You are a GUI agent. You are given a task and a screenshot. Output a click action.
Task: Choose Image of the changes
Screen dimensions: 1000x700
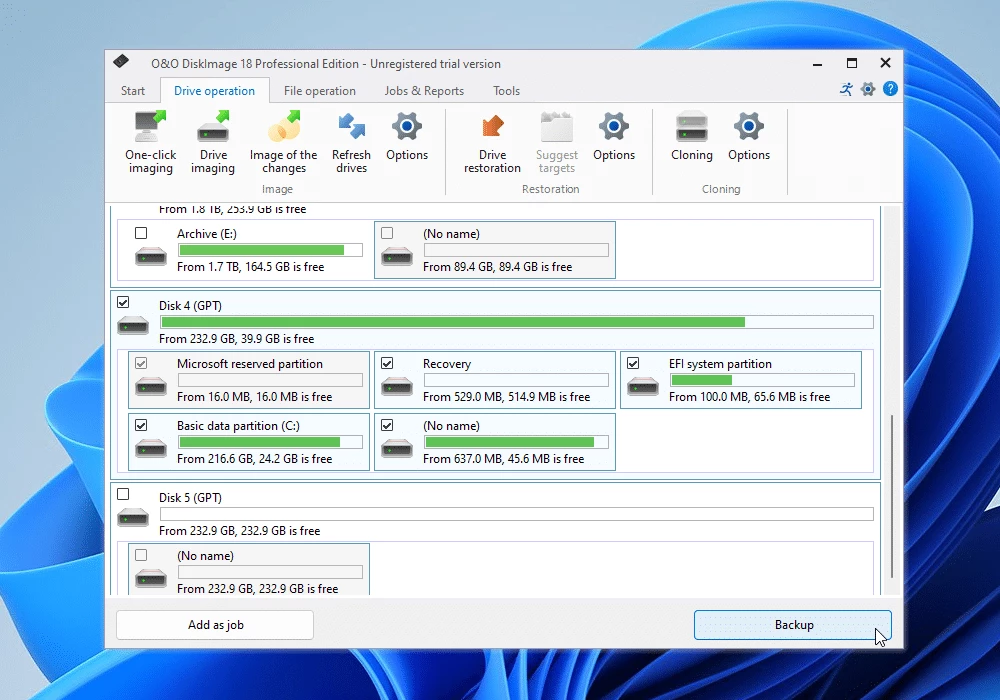coord(283,143)
